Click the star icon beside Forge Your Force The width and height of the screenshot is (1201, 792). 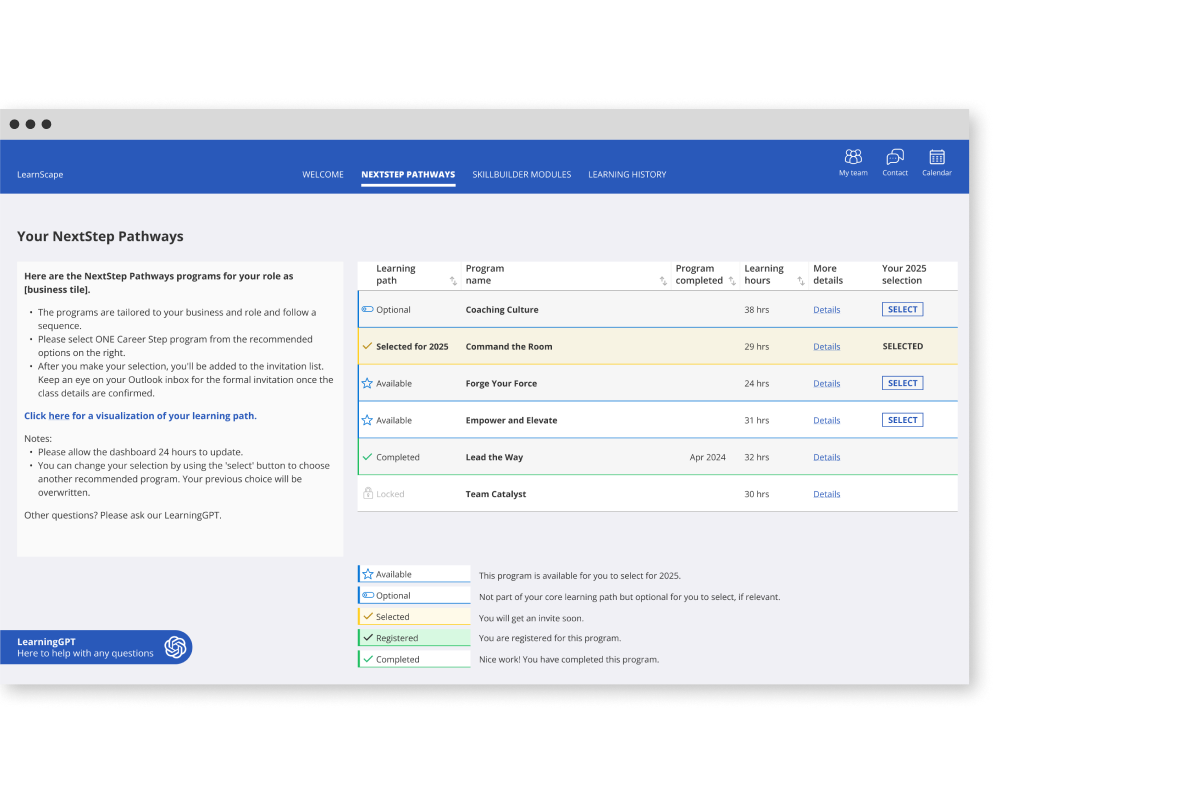click(x=367, y=383)
